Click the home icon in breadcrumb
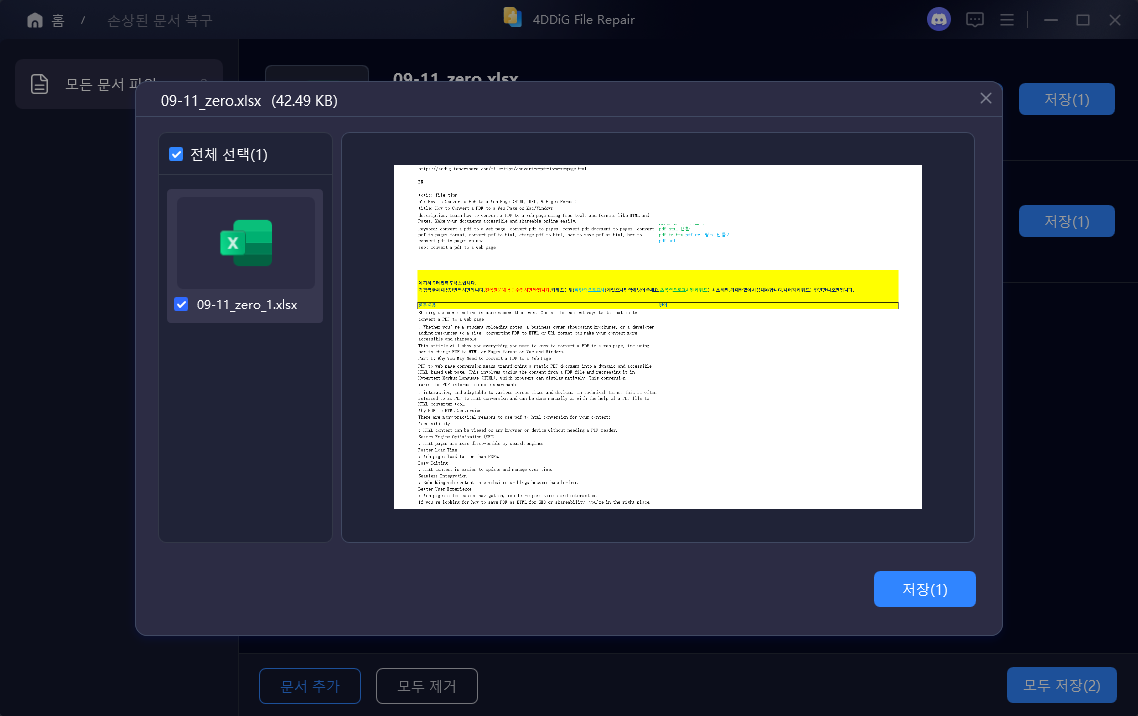The width and height of the screenshot is (1138, 716). pyautogui.click(x=35, y=20)
